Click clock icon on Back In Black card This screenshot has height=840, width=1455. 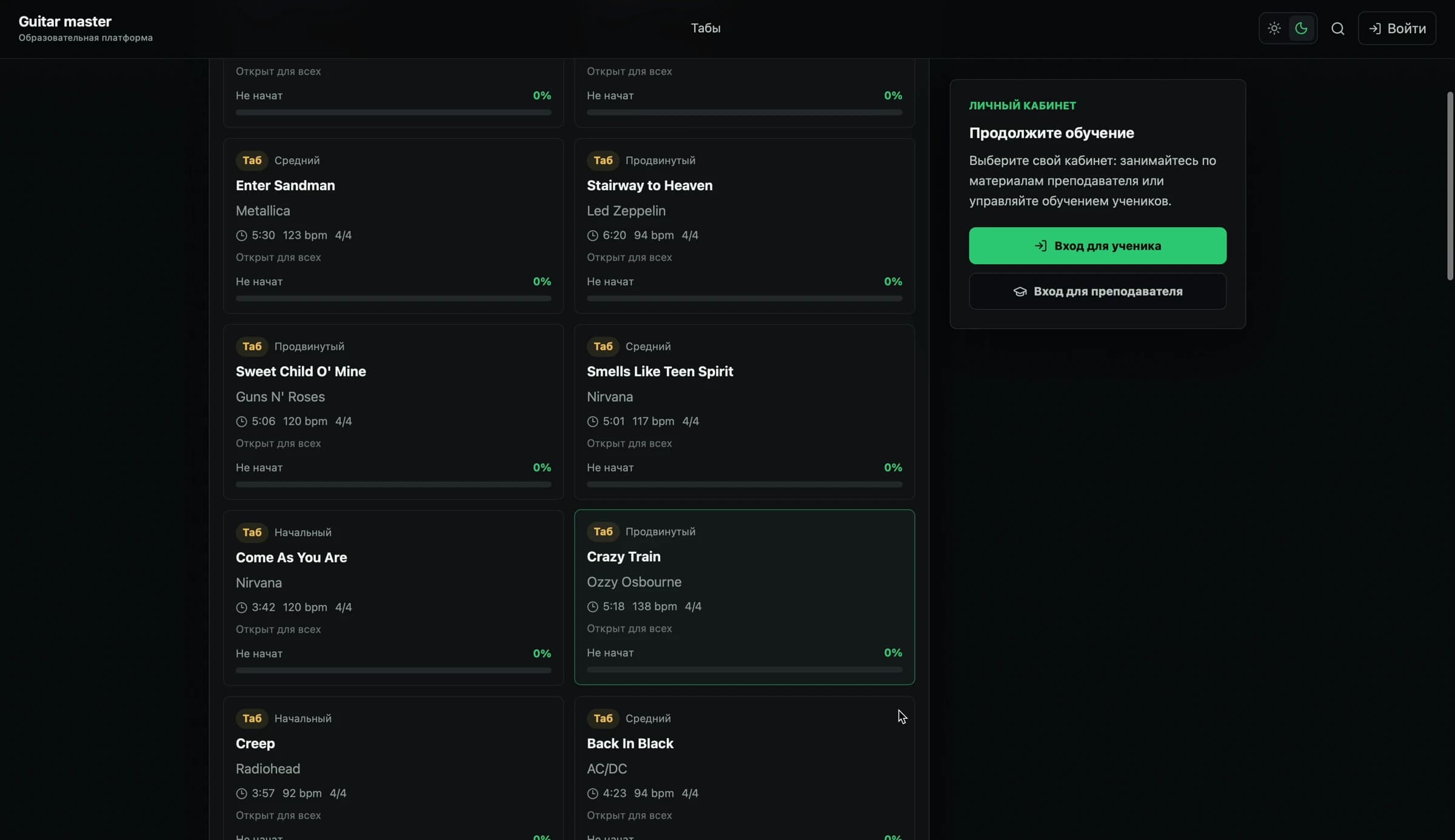pos(592,794)
